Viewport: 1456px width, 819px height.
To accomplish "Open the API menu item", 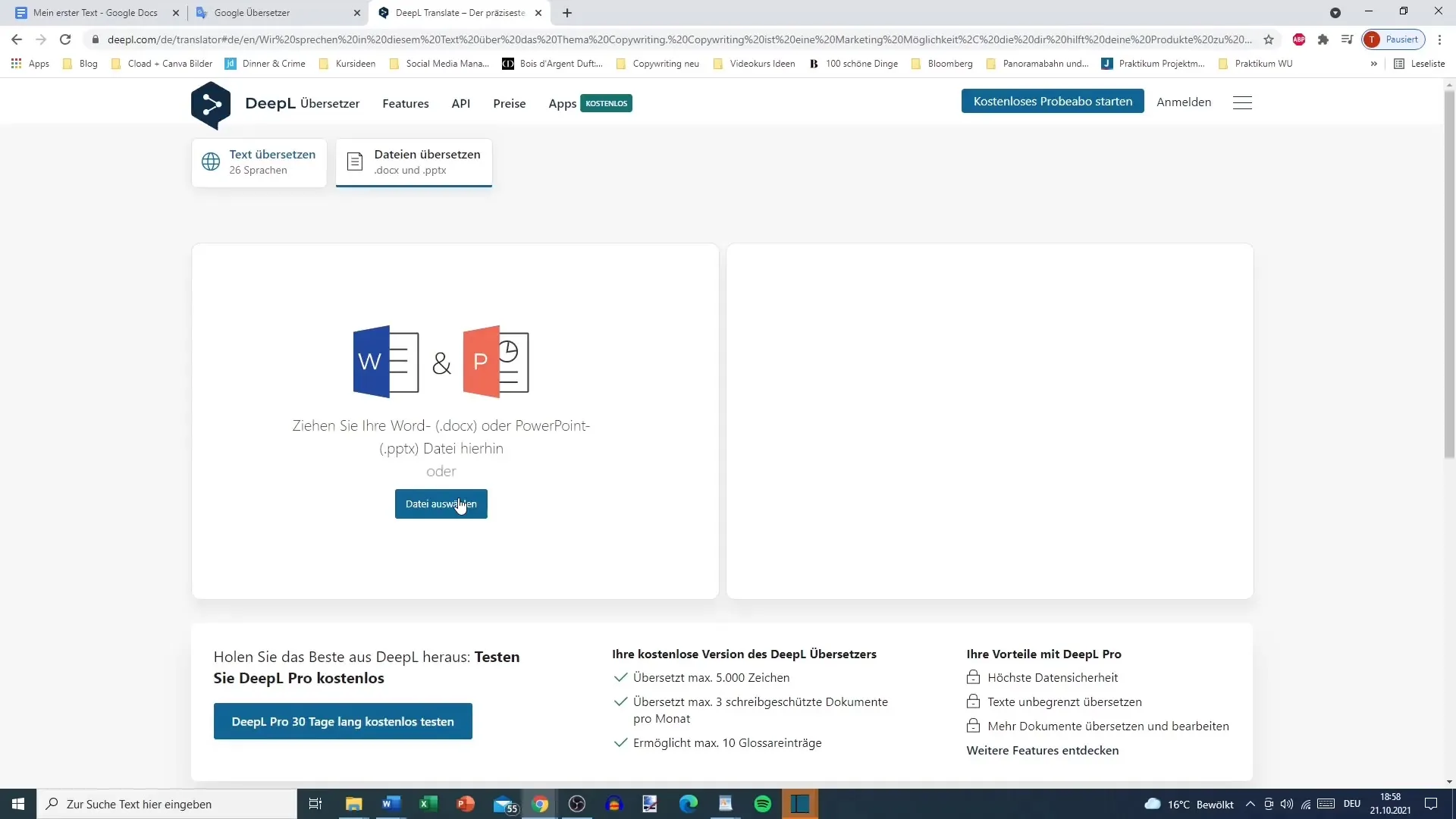I will 461,104.
